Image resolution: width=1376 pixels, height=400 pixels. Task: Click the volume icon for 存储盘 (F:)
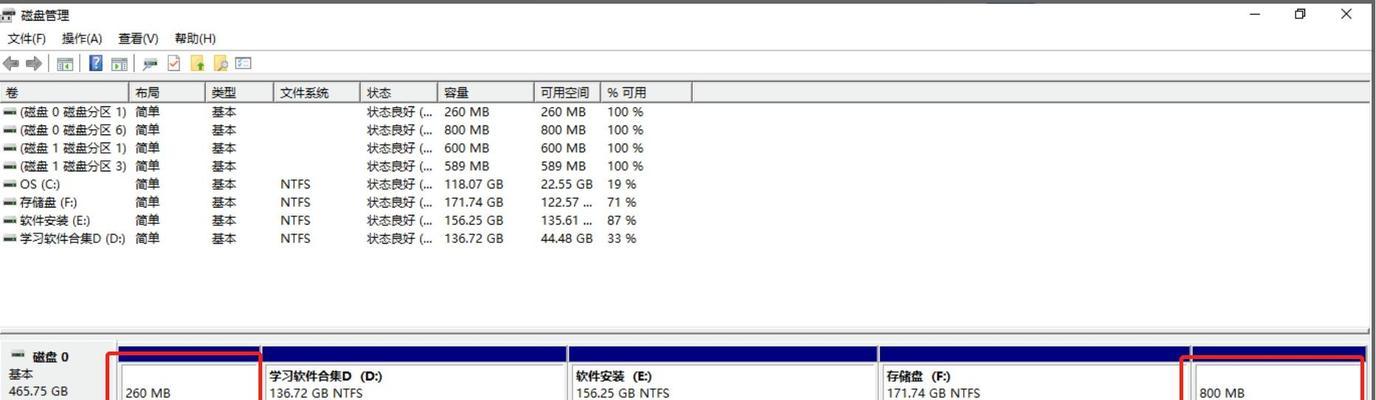[10, 203]
